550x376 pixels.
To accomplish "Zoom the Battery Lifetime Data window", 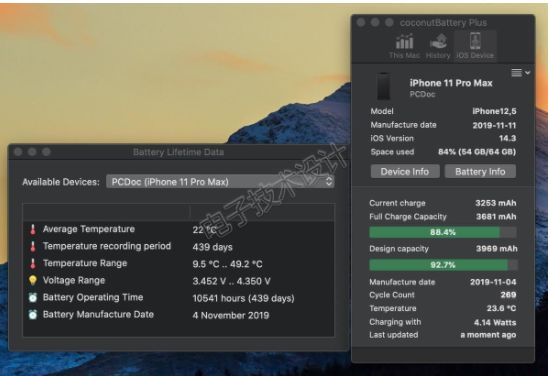I will (x=46, y=152).
